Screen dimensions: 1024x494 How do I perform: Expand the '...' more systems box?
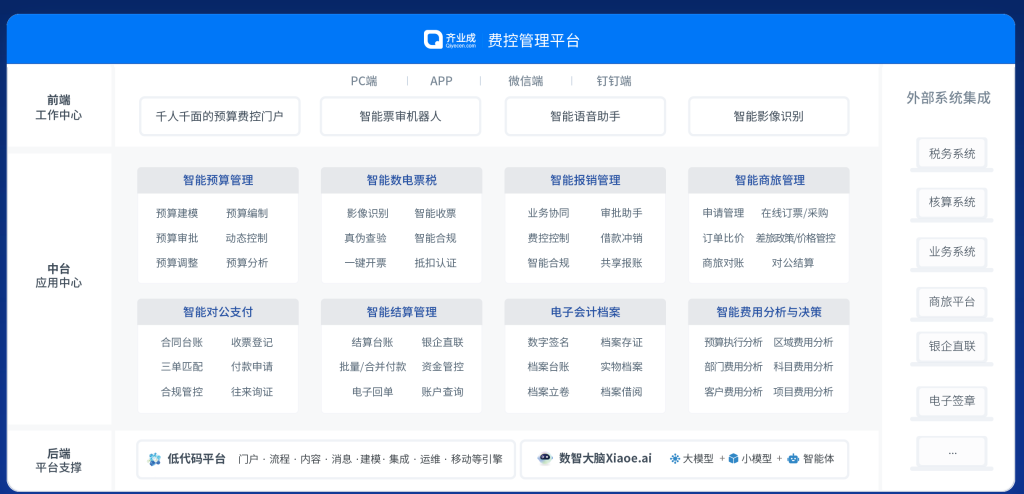point(951,452)
